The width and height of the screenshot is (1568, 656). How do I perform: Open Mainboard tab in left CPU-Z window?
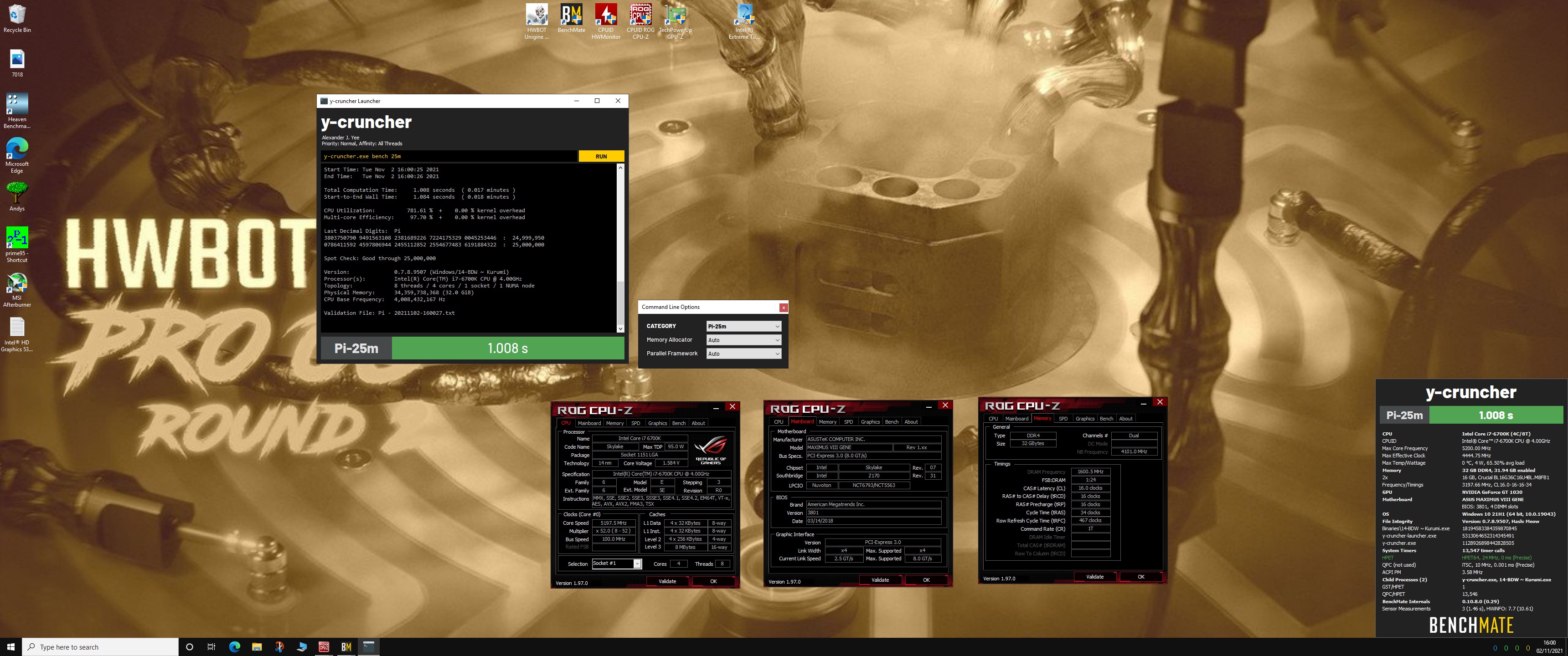[588, 423]
